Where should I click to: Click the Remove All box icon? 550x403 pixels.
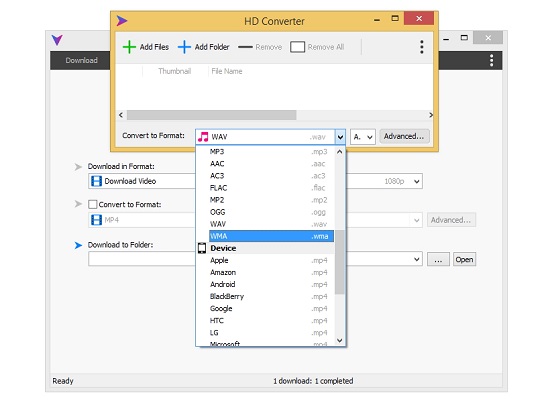[297, 47]
